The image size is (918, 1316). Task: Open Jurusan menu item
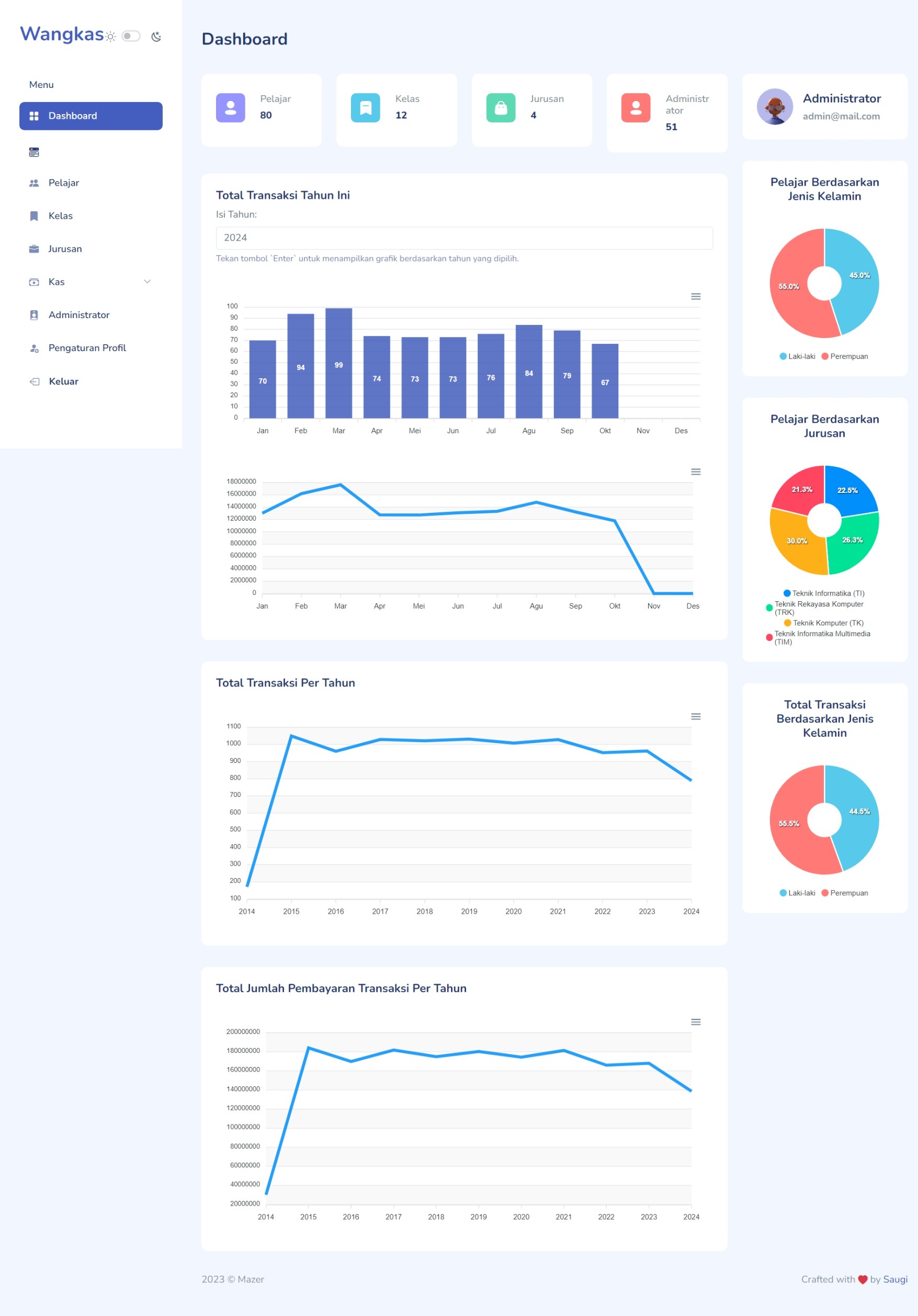point(91,249)
